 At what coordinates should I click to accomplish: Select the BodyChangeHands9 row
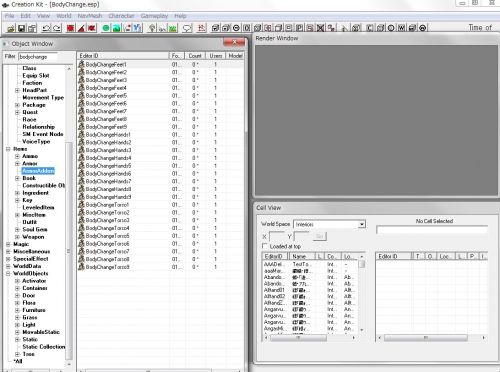click(160, 197)
